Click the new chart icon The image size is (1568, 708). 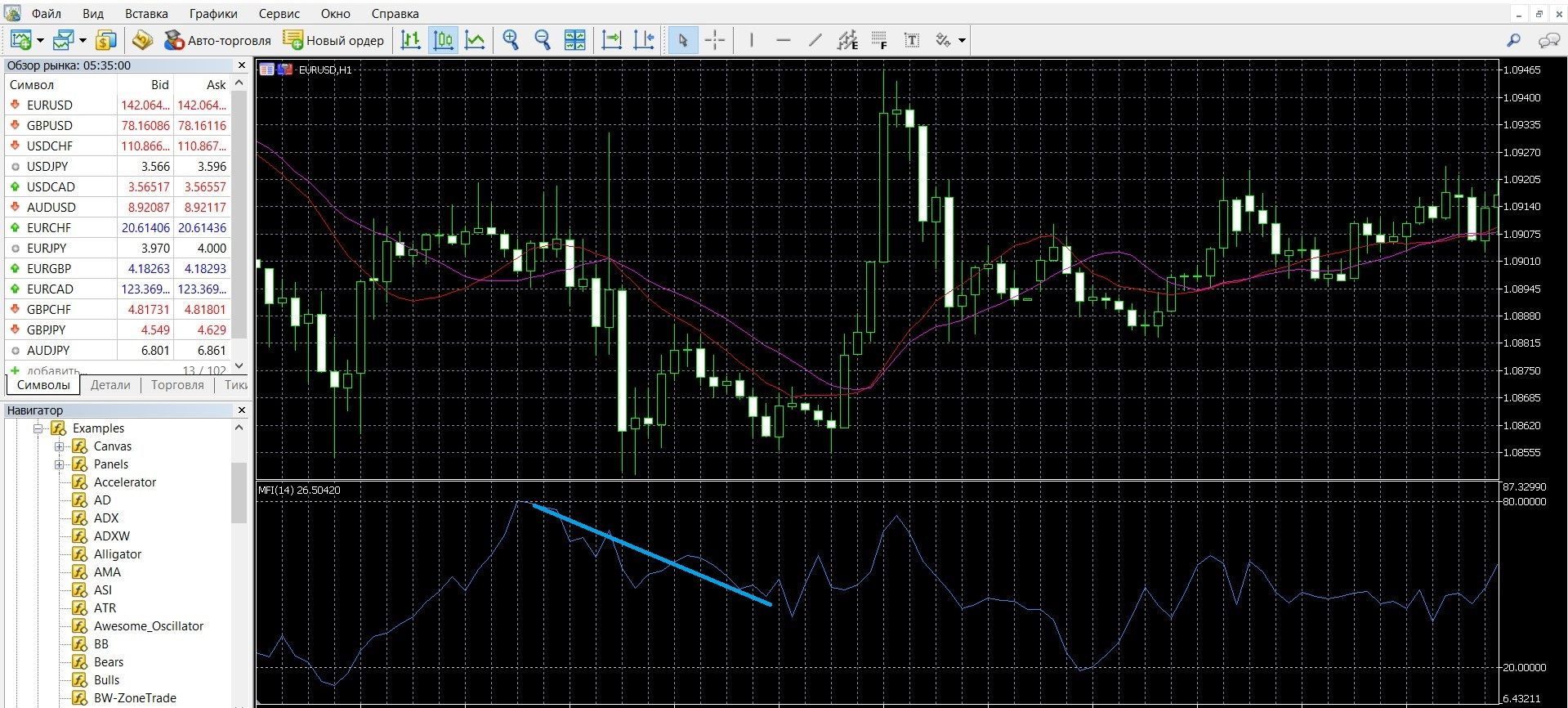click(20, 39)
